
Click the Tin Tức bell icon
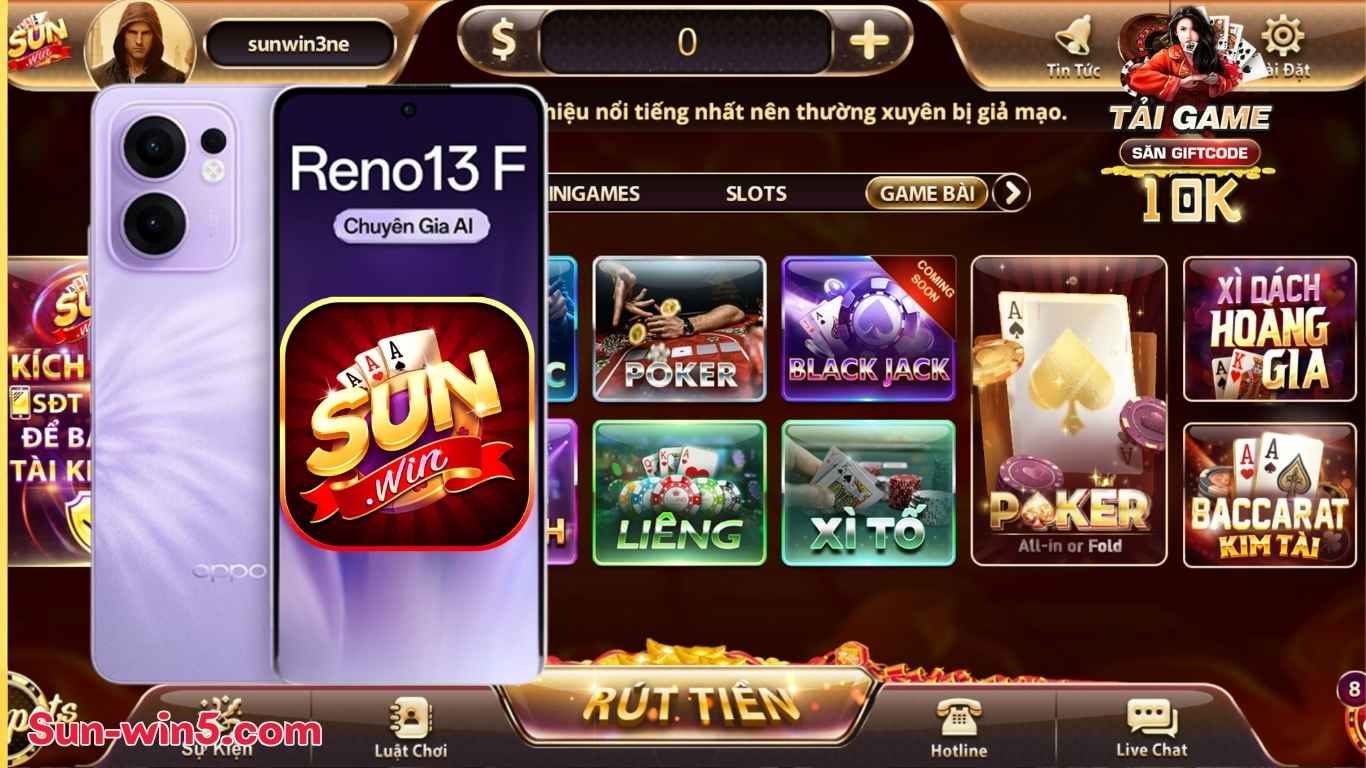click(x=1073, y=38)
